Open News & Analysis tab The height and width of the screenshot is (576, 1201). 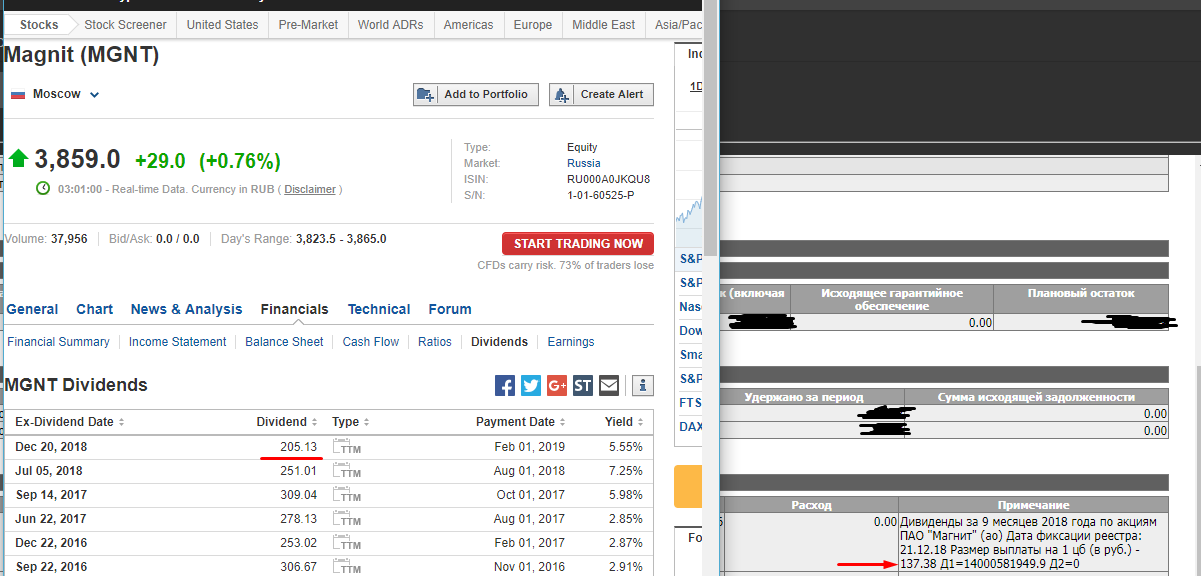187,309
